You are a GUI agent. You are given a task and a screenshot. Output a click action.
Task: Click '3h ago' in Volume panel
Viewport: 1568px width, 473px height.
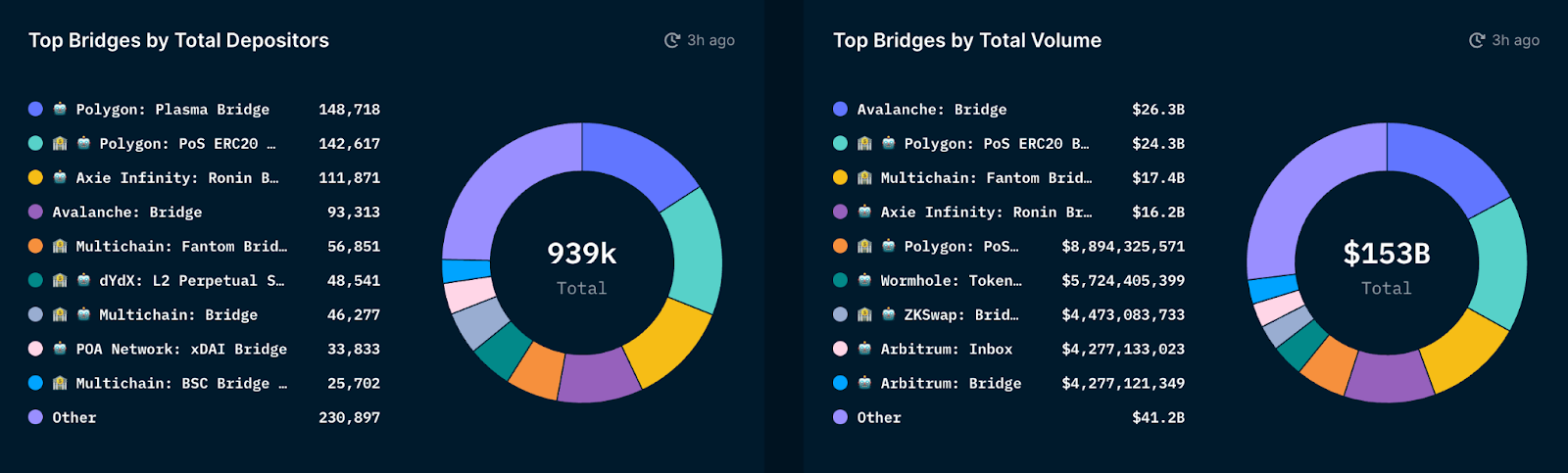[1515, 40]
